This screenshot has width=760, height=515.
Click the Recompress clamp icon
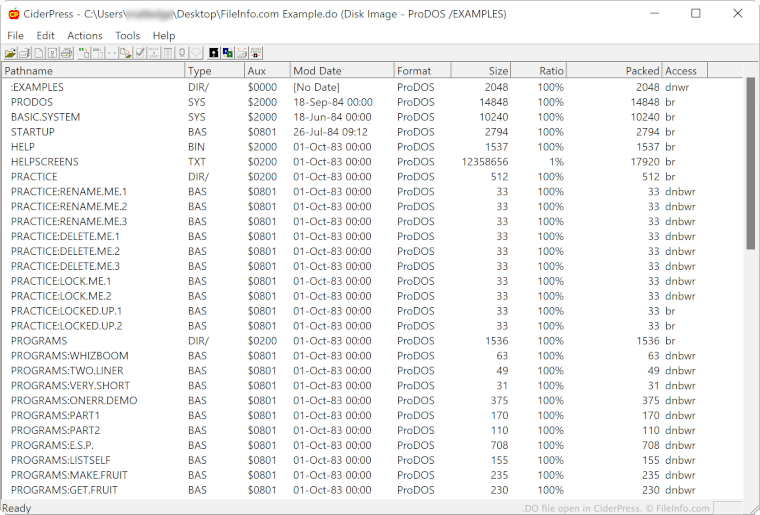pyautogui.click(x=182, y=53)
